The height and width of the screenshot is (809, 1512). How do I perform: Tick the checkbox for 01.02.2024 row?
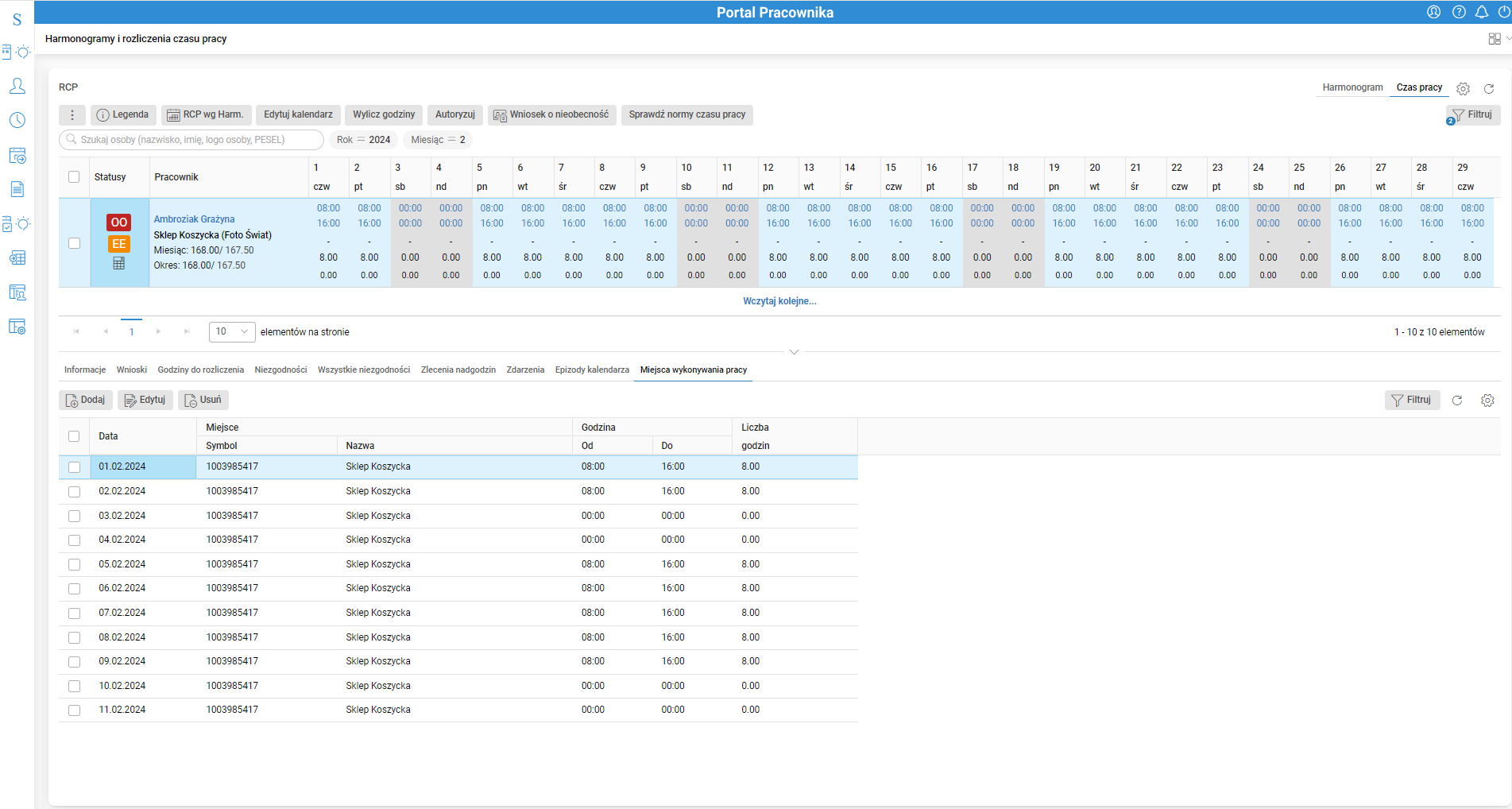74,467
